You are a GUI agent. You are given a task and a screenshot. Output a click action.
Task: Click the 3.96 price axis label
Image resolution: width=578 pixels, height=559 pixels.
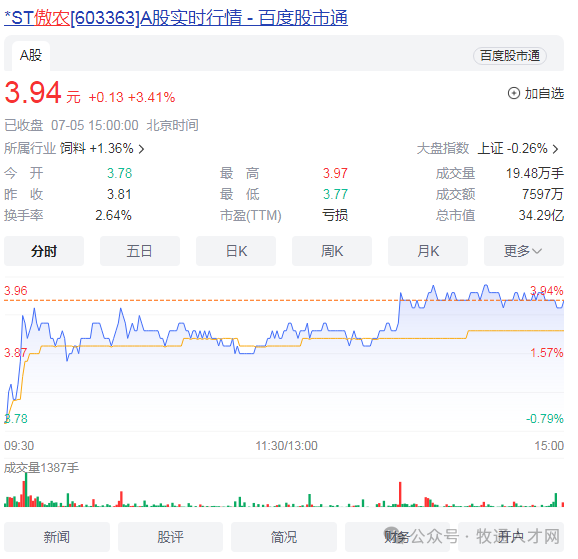[x=15, y=291]
